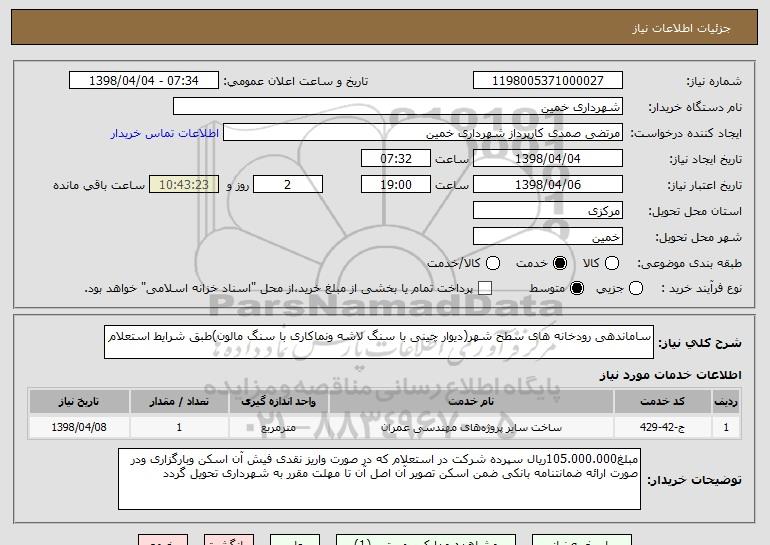Image resolution: width=770 pixels, height=545 pixels.
Task: Click the توضیحات خریدار notes box
Action: tap(379, 479)
